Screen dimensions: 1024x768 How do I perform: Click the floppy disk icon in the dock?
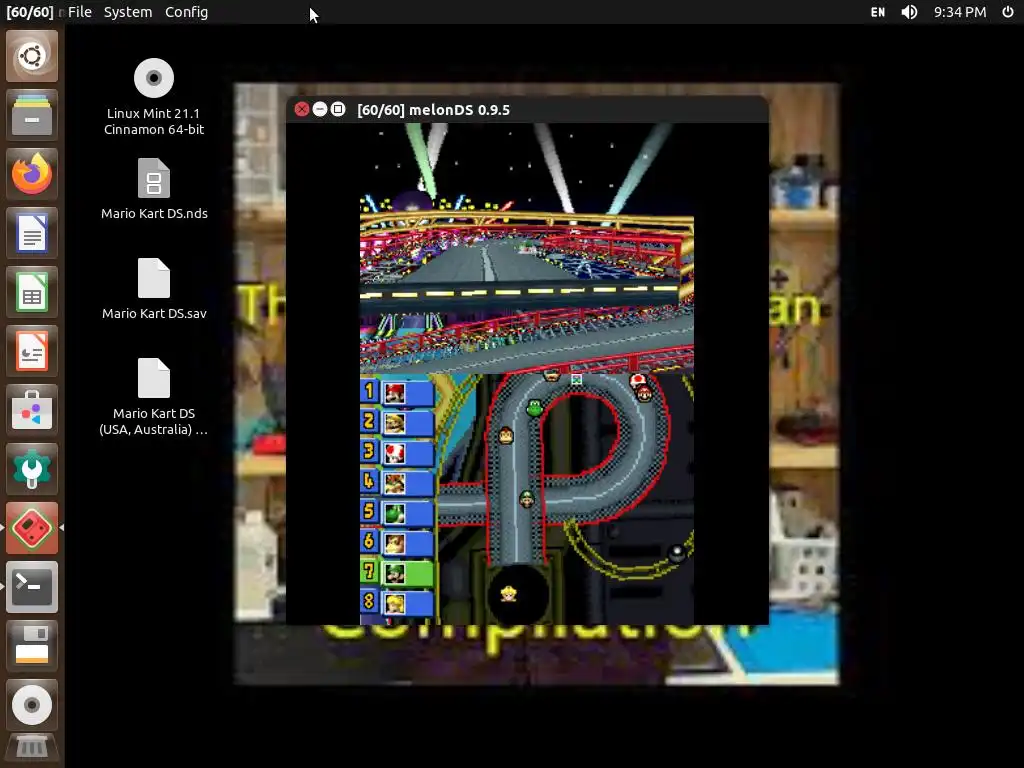[x=32, y=645]
